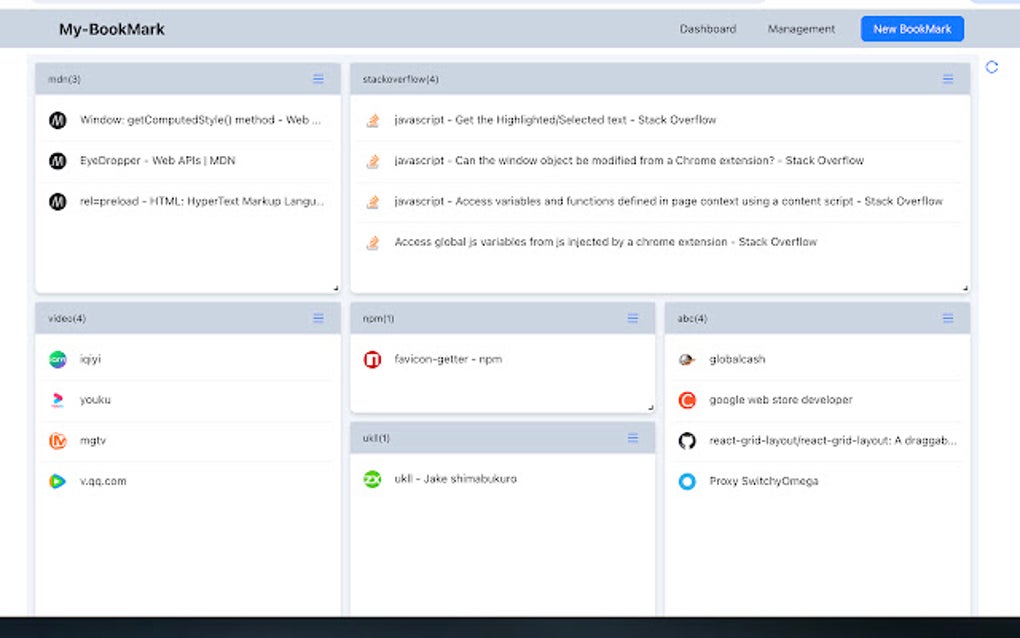
Task: Click the mdn panel resize handle
Action: pos(335,288)
